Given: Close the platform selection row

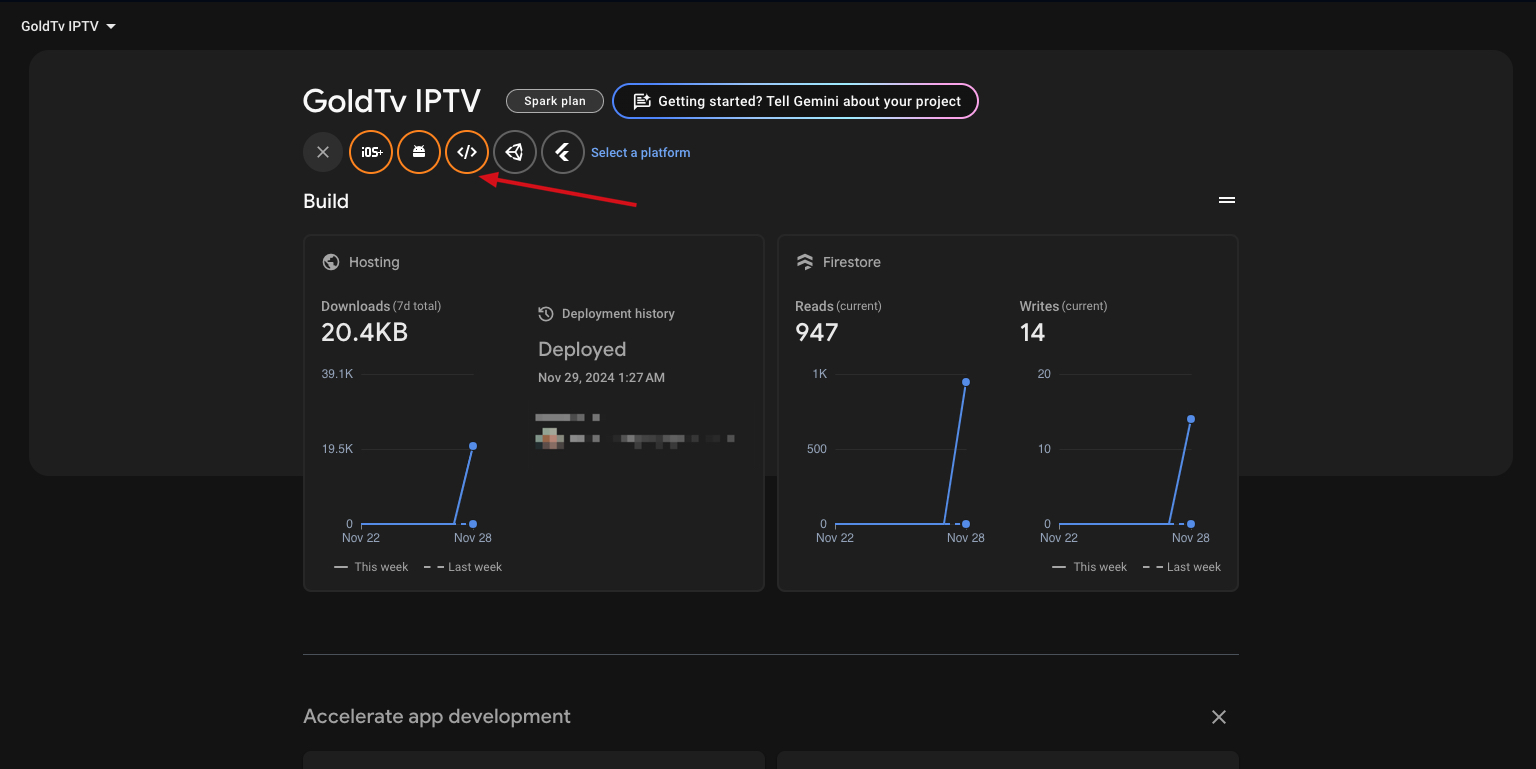Looking at the screenshot, I should click(x=323, y=152).
